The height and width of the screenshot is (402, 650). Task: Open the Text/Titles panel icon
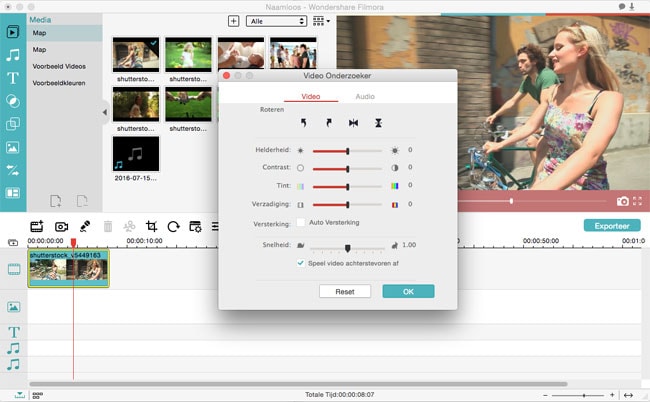[x=12, y=78]
